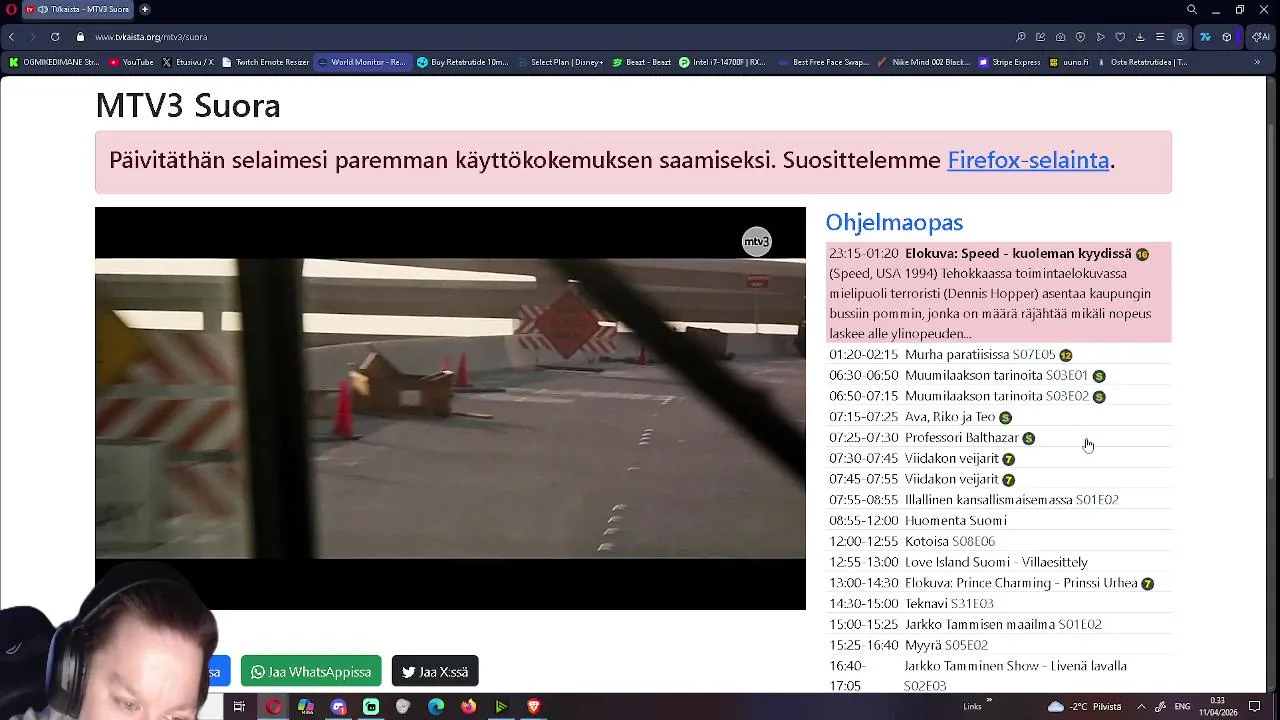The height and width of the screenshot is (720, 1280).
Task: Open a new browser tab
Action: tap(145, 9)
